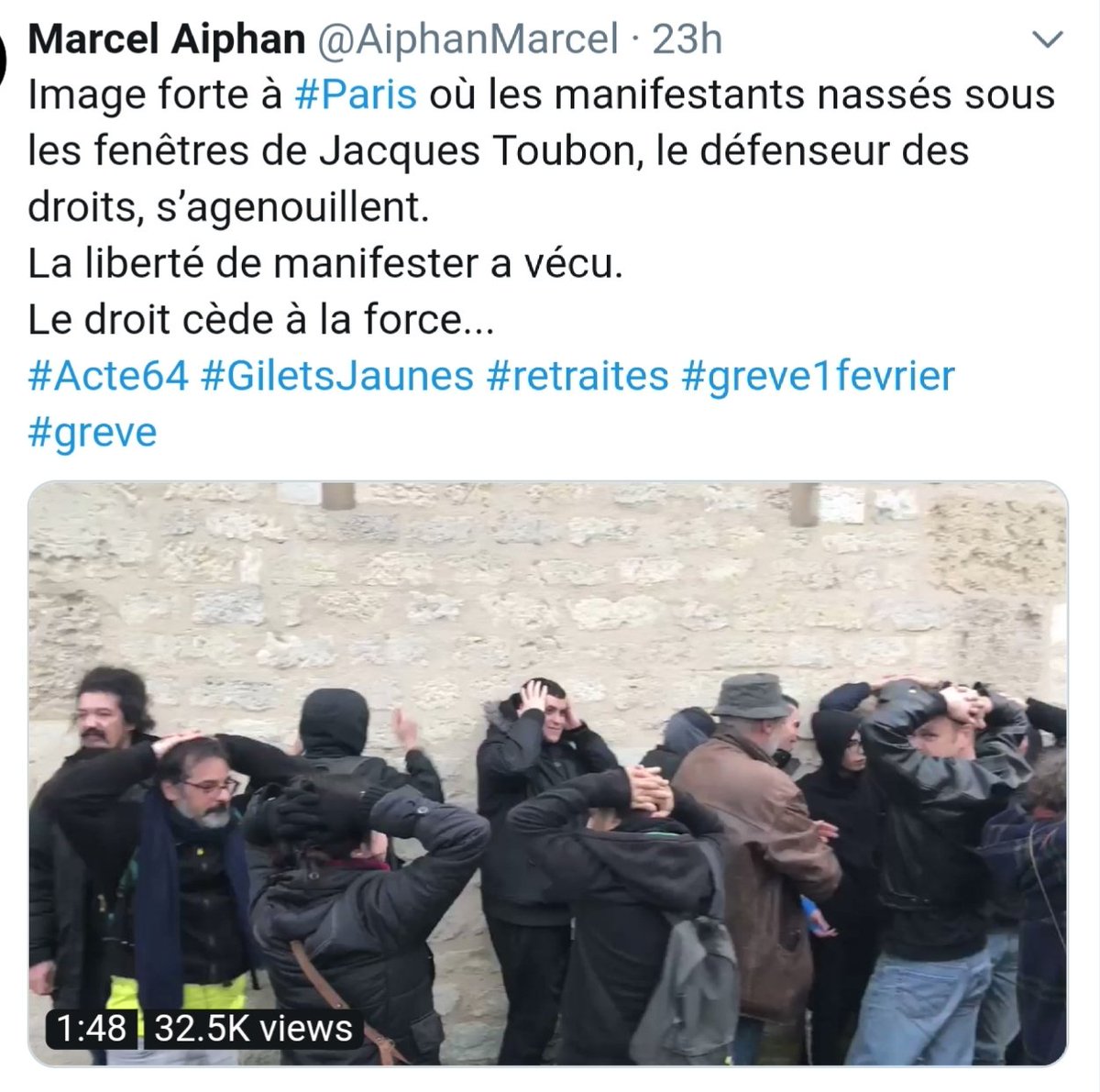1100x1092 pixels.
Task: Click the 32.5K views counter
Action: [253, 1028]
